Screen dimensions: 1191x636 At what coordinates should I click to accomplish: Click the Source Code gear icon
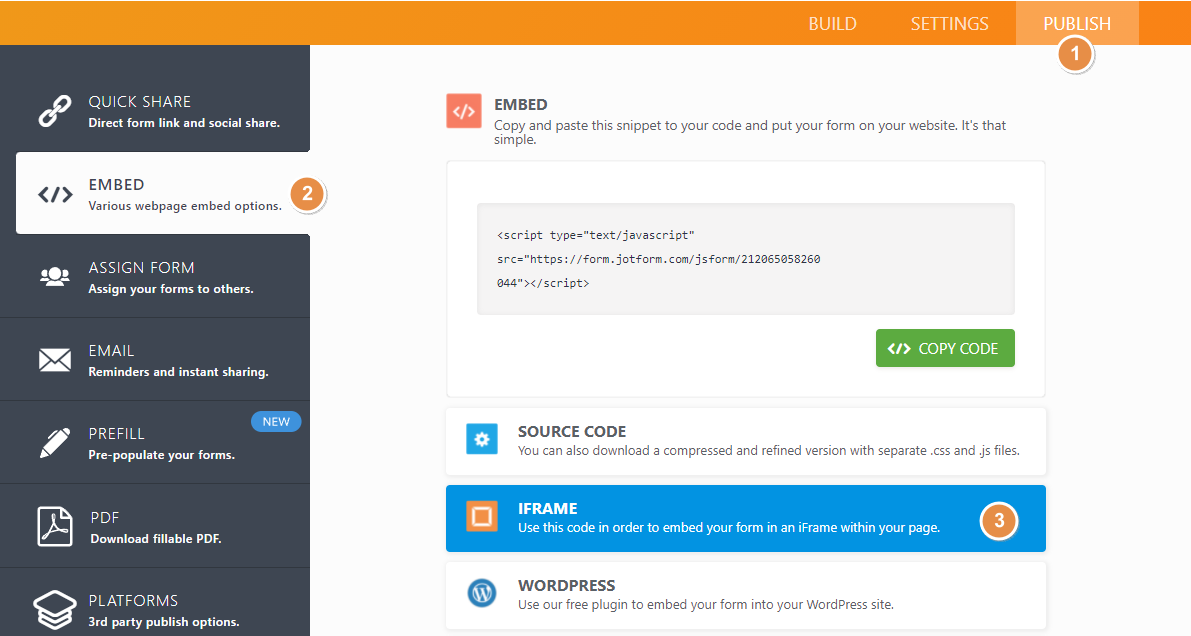pyautogui.click(x=482, y=440)
